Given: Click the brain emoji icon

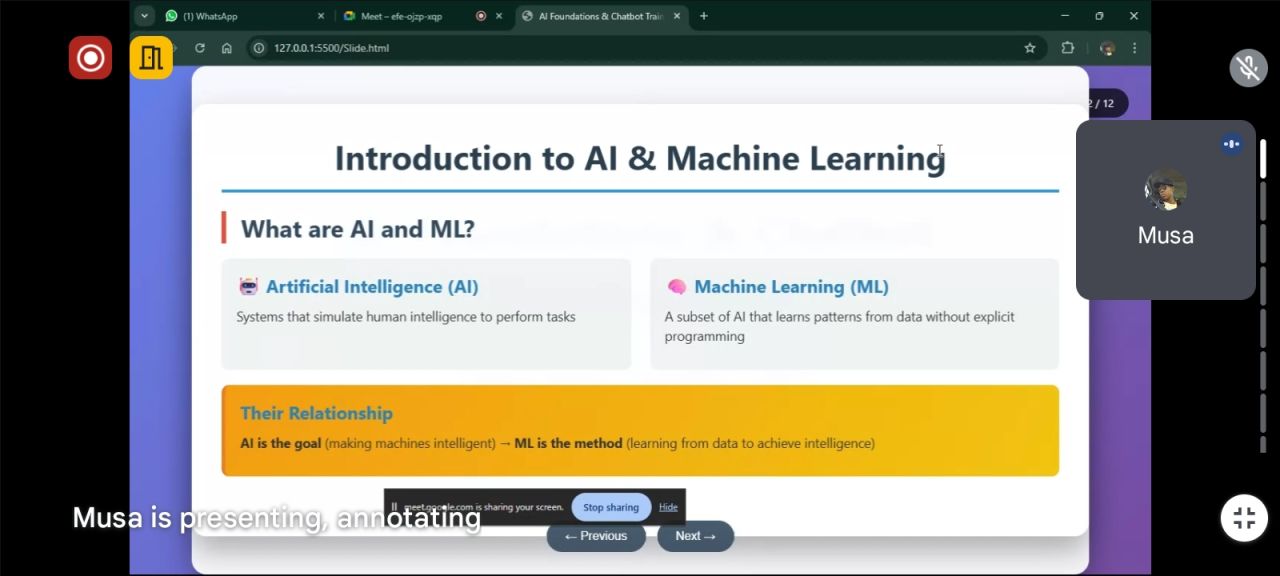Looking at the screenshot, I should coord(677,287).
